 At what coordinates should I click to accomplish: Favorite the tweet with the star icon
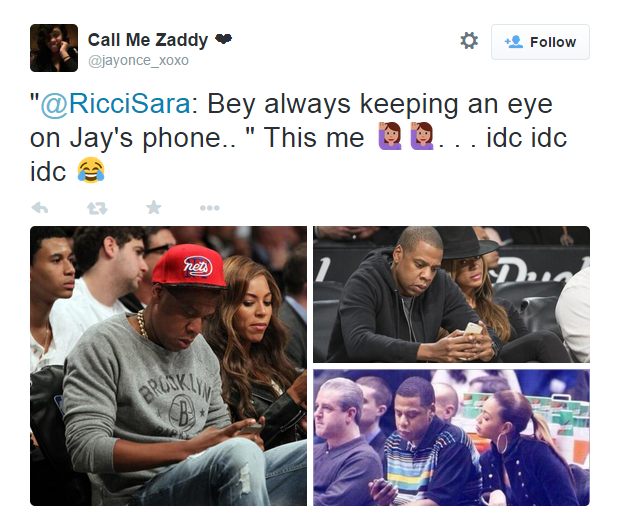click(x=153, y=207)
